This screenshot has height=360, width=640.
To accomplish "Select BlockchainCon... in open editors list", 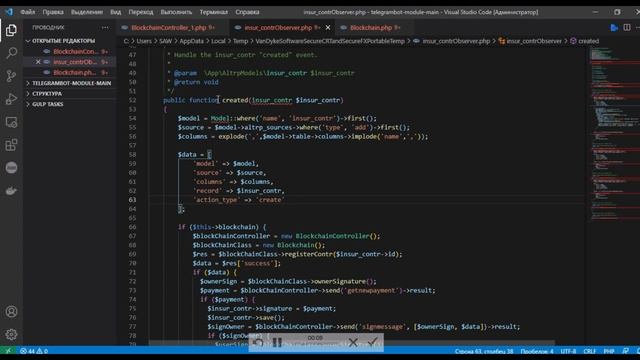I will 76,52.
